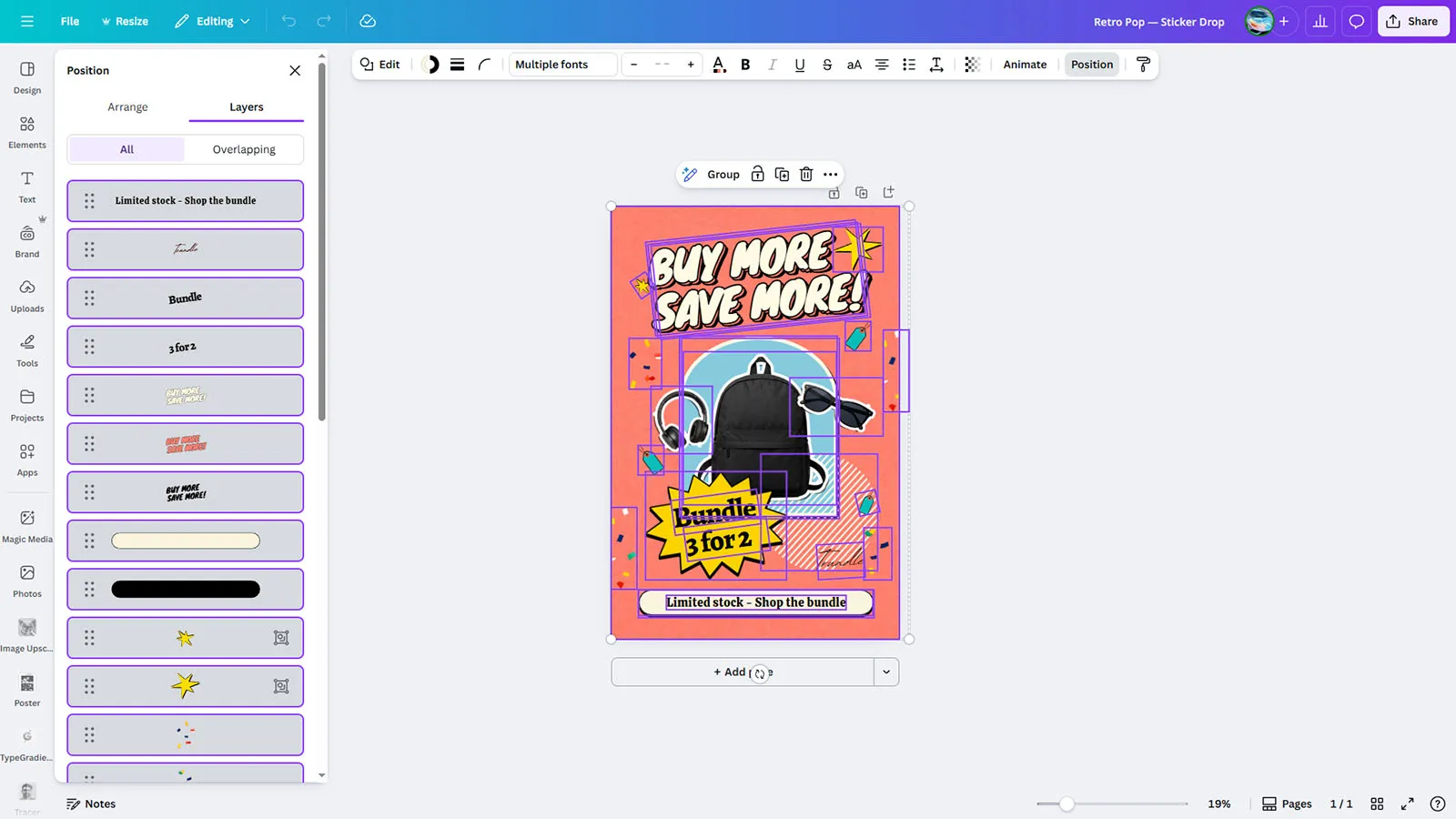Duplicate the selection from the floating toolbar
Image resolution: width=1456 pixels, height=819 pixels.
click(782, 175)
